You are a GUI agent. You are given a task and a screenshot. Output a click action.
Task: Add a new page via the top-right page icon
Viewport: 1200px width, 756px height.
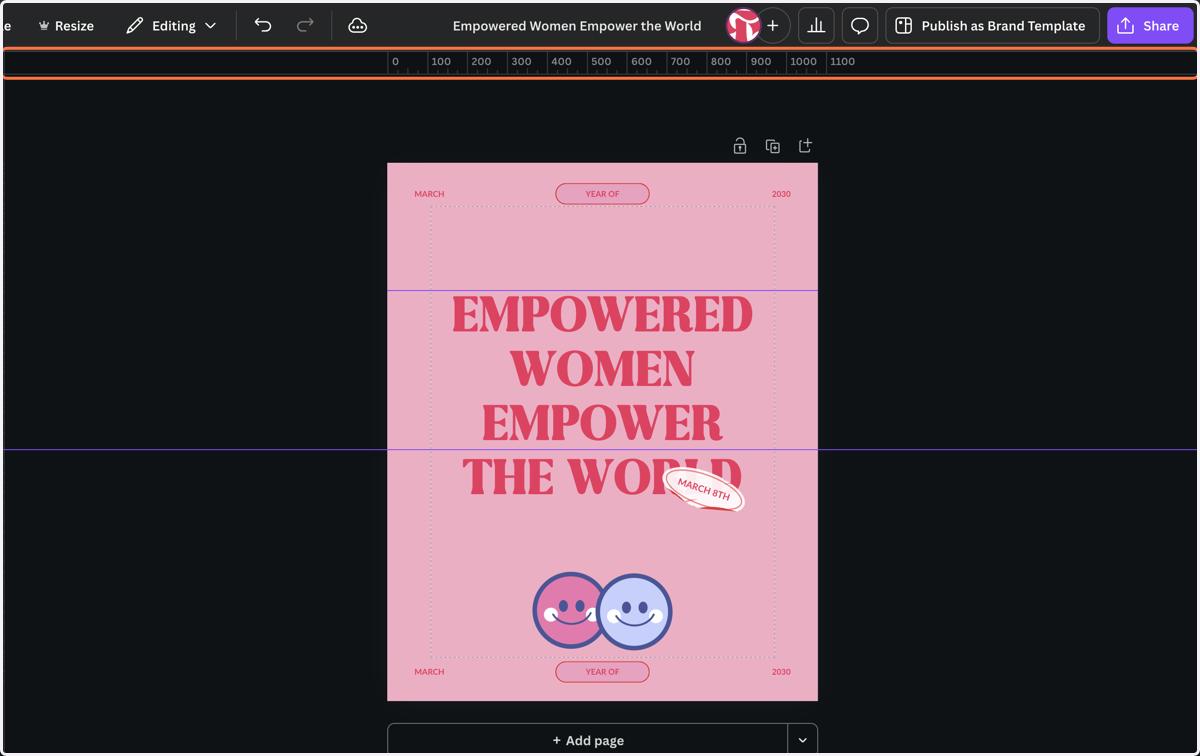point(805,146)
